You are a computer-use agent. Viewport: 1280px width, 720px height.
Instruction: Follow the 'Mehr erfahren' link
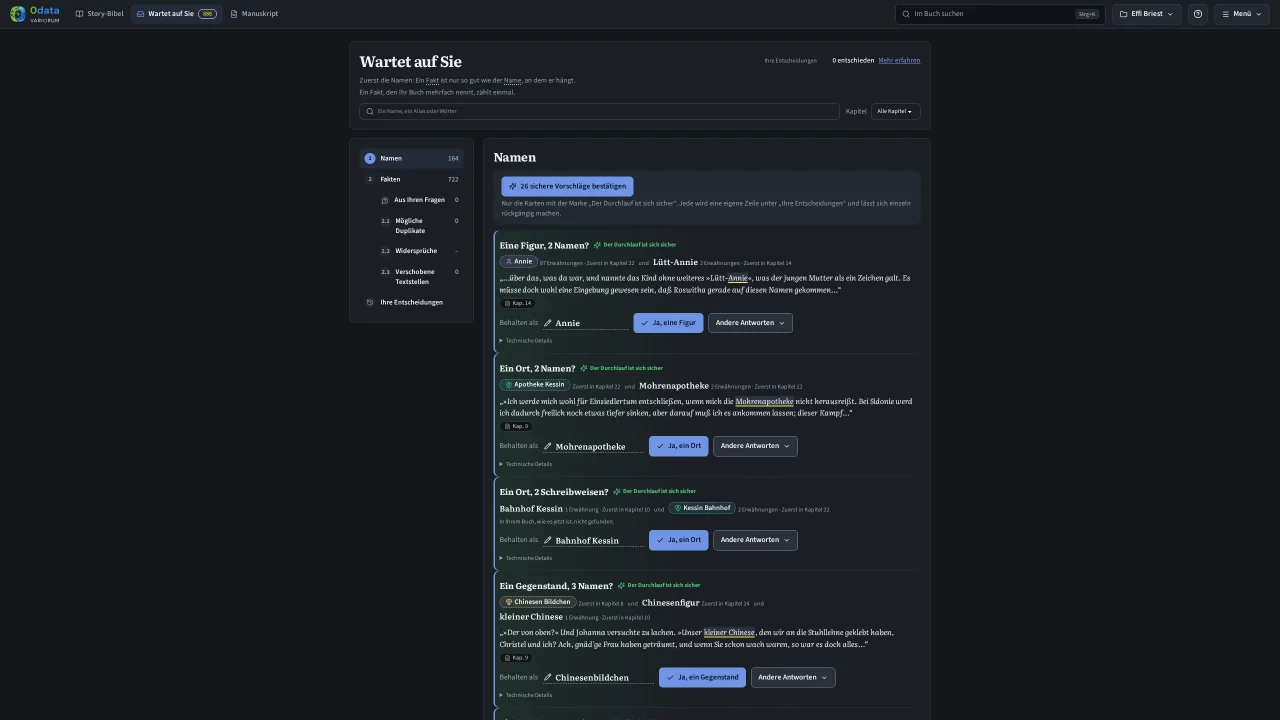[899, 60]
